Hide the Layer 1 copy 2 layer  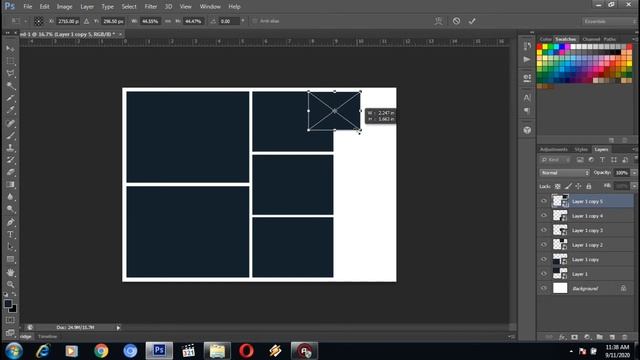(x=544, y=244)
